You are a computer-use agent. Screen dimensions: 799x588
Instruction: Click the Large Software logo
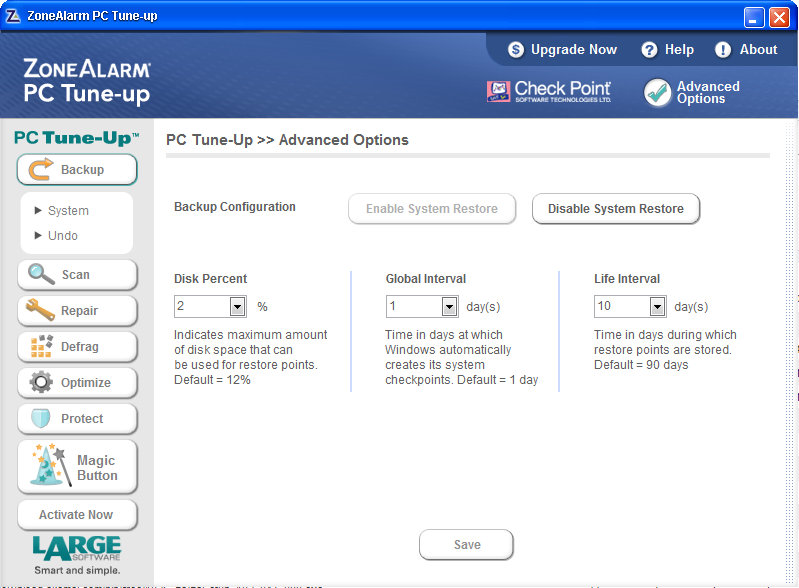[76, 549]
